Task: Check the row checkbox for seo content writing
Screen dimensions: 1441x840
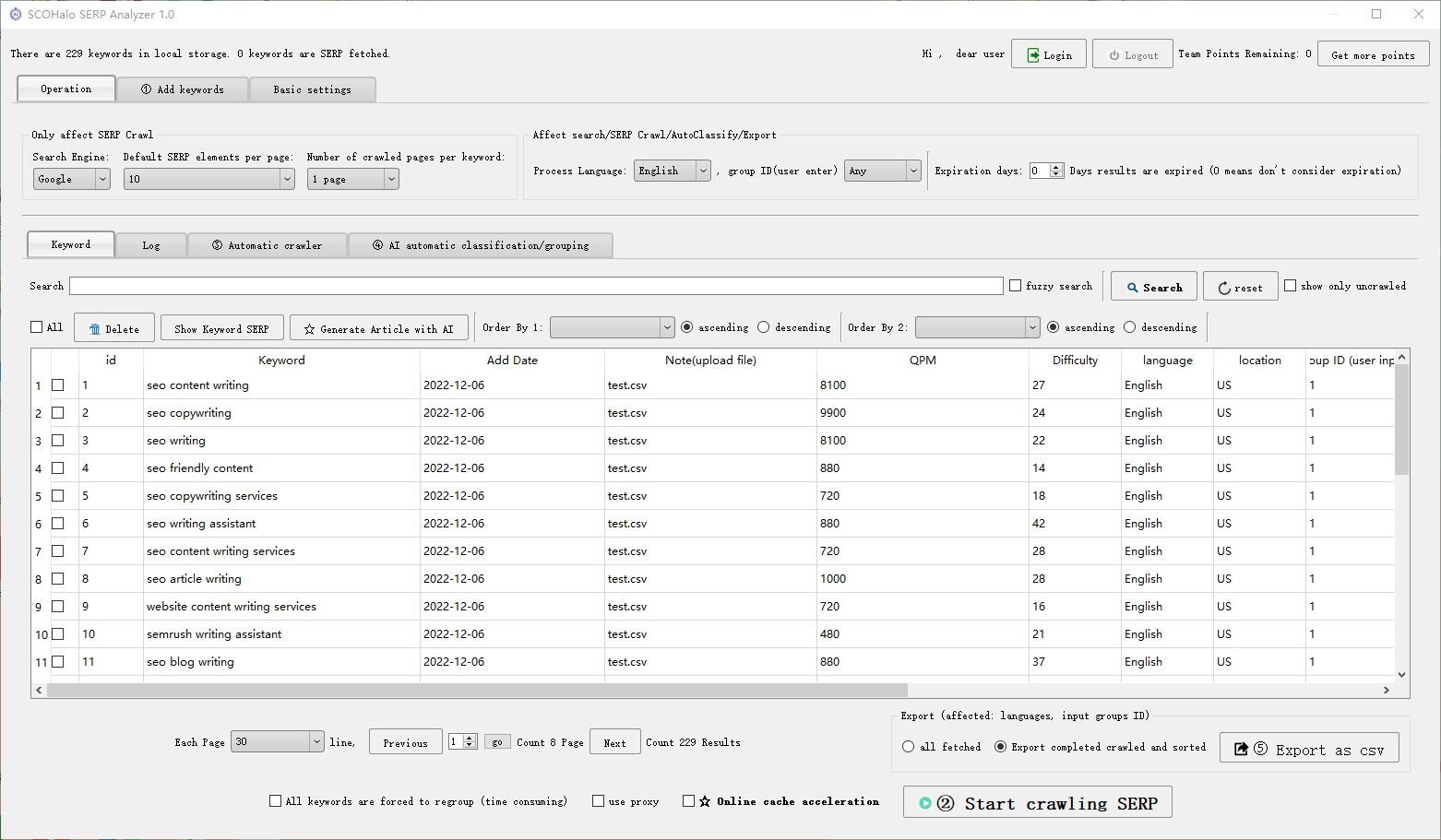Action: 58,385
